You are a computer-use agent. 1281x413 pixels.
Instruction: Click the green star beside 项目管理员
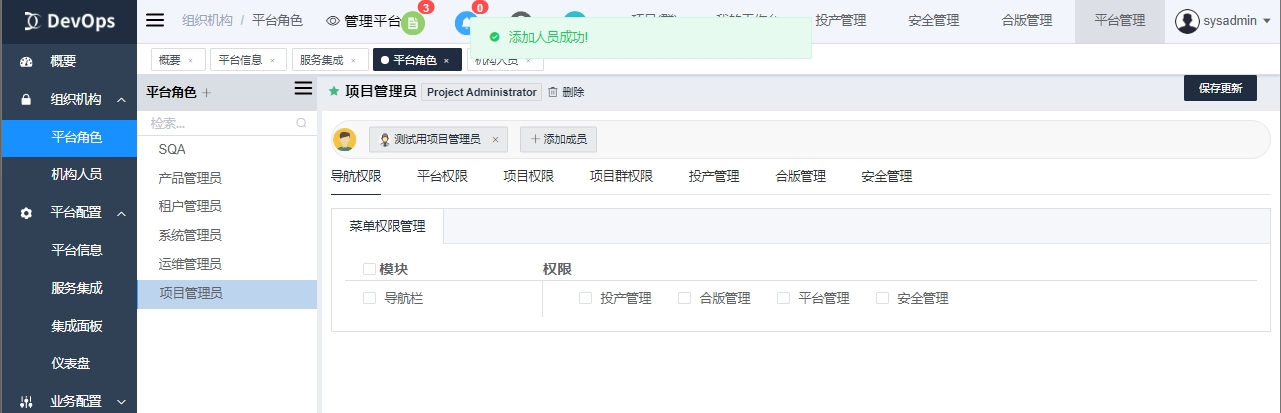coord(334,91)
